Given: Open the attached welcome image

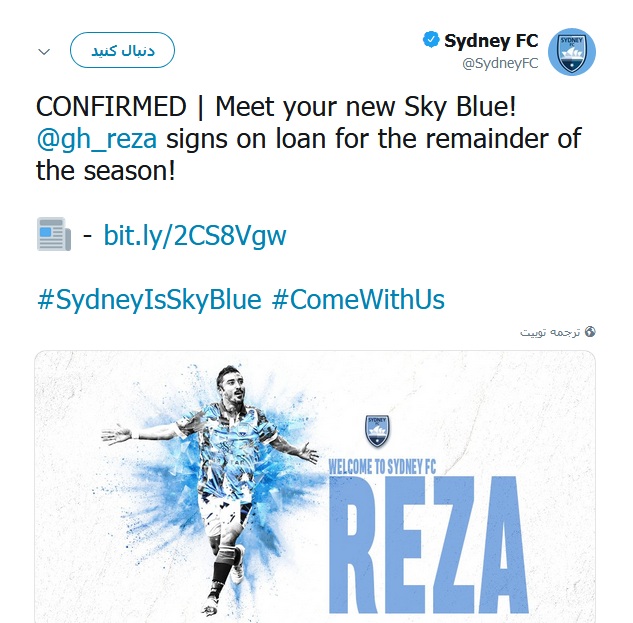Looking at the screenshot, I should point(315,487).
